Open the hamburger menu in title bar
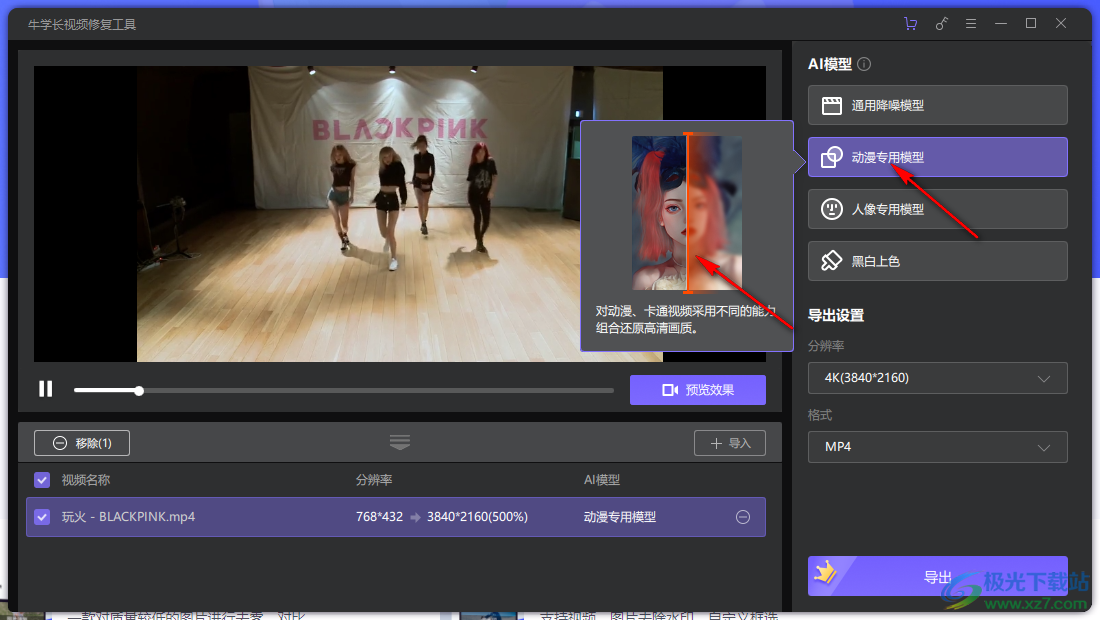Image resolution: width=1100 pixels, height=620 pixels. [970, 24]
